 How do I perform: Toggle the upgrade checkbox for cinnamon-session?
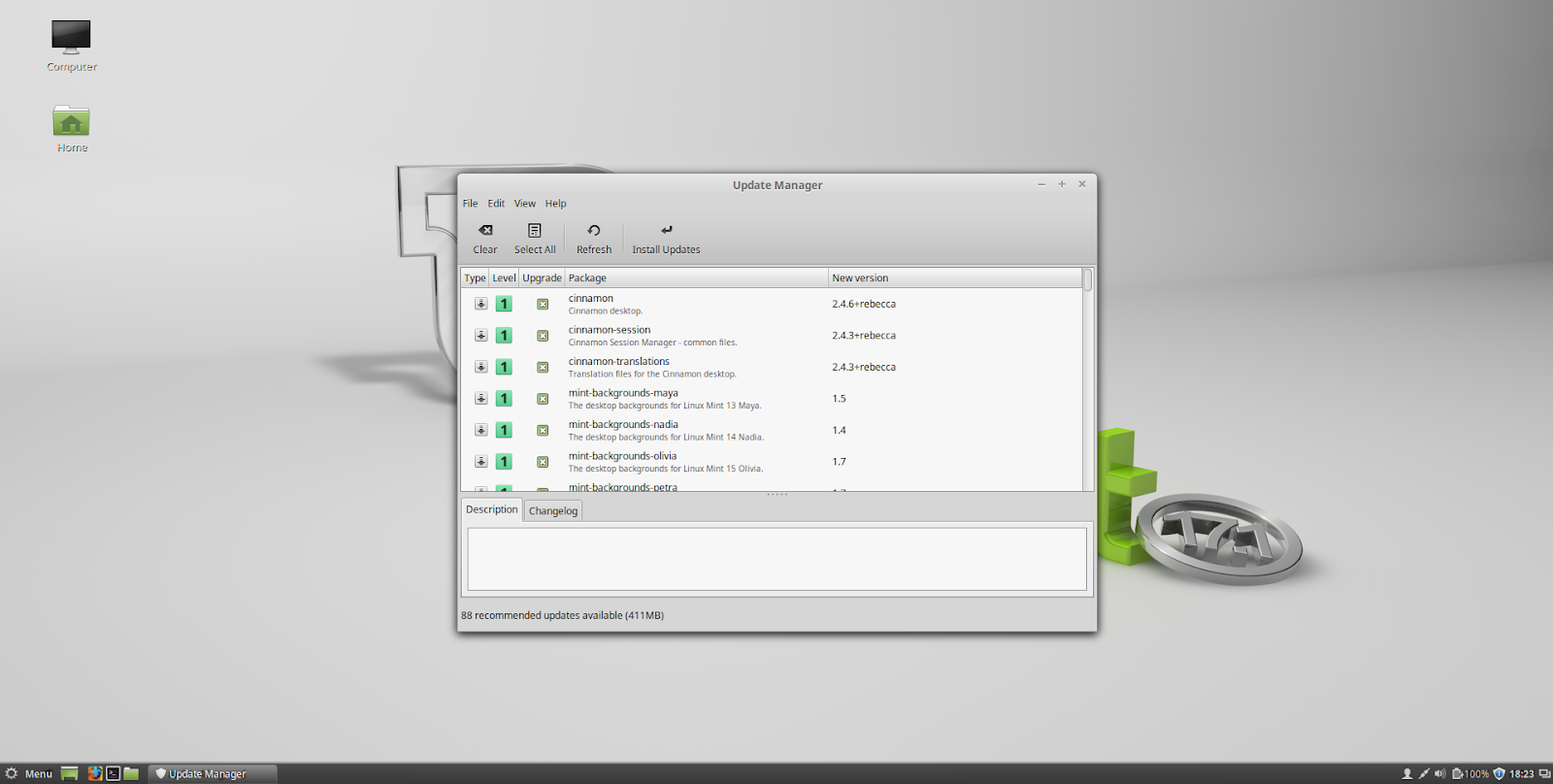[x=543, y=336]
